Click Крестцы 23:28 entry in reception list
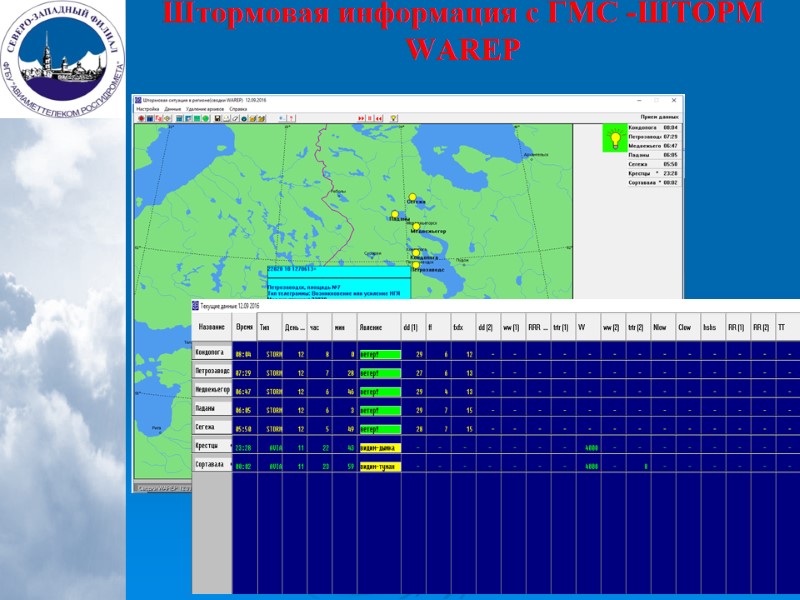800x600 pixels. [x=653, y=173]
